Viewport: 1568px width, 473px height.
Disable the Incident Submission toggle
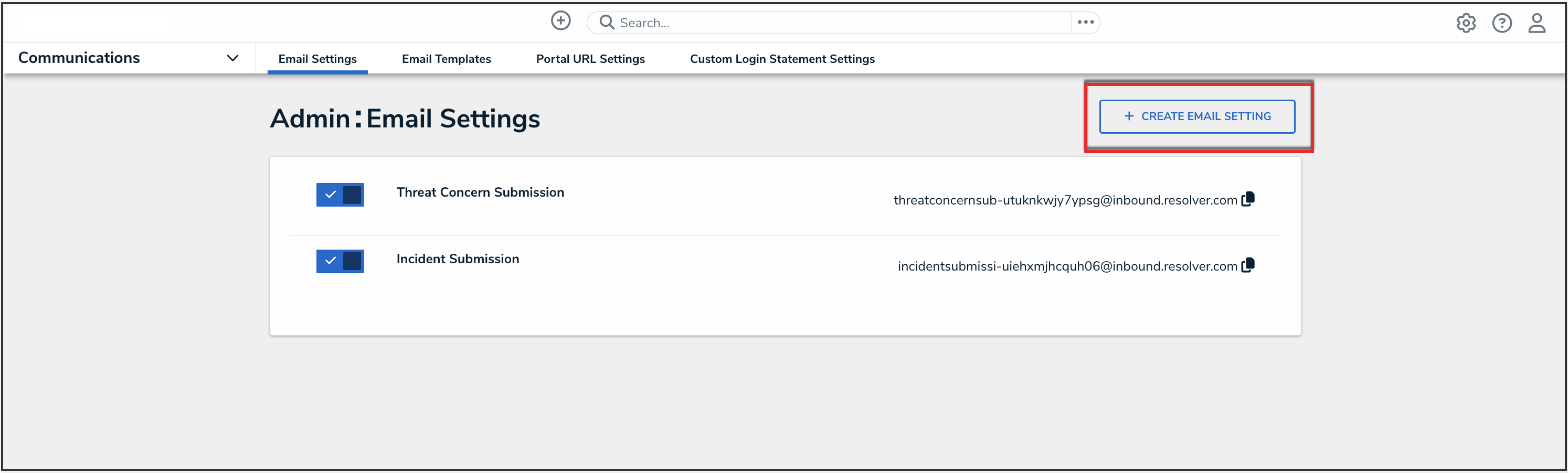click(340, 262)
